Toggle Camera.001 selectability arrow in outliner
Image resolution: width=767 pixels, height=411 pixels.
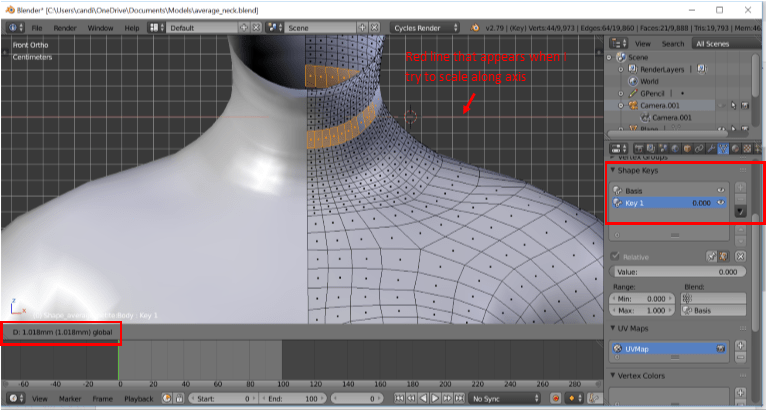[x=733, y=105]
